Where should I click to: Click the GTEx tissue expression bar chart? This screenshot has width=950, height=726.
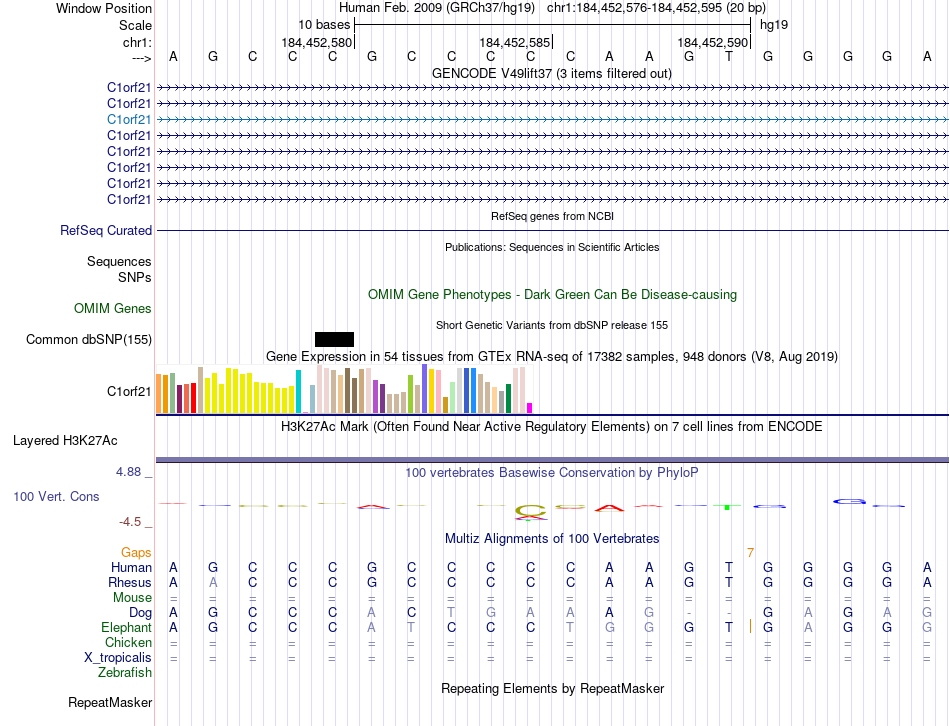pyautogui.click(x=344, y=390)
